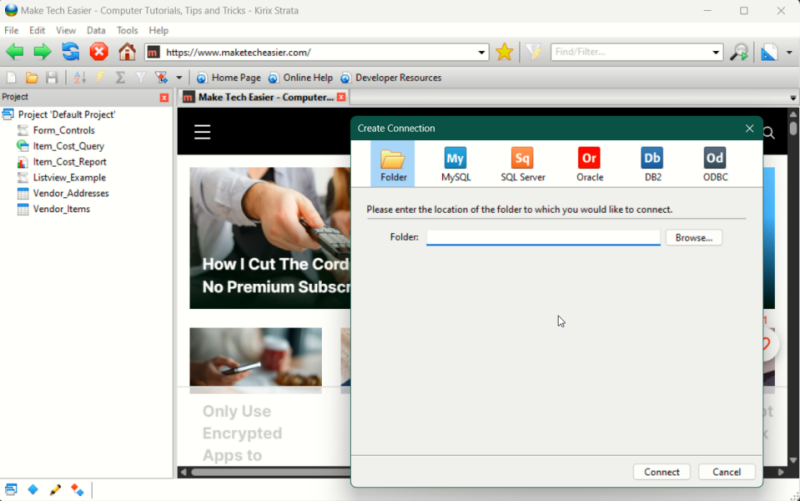Click the red and blue shapes status bar icon
Image resolution: width=800 pixels, height=501 pixels.
pyautogui.click(x=77, y=490)
